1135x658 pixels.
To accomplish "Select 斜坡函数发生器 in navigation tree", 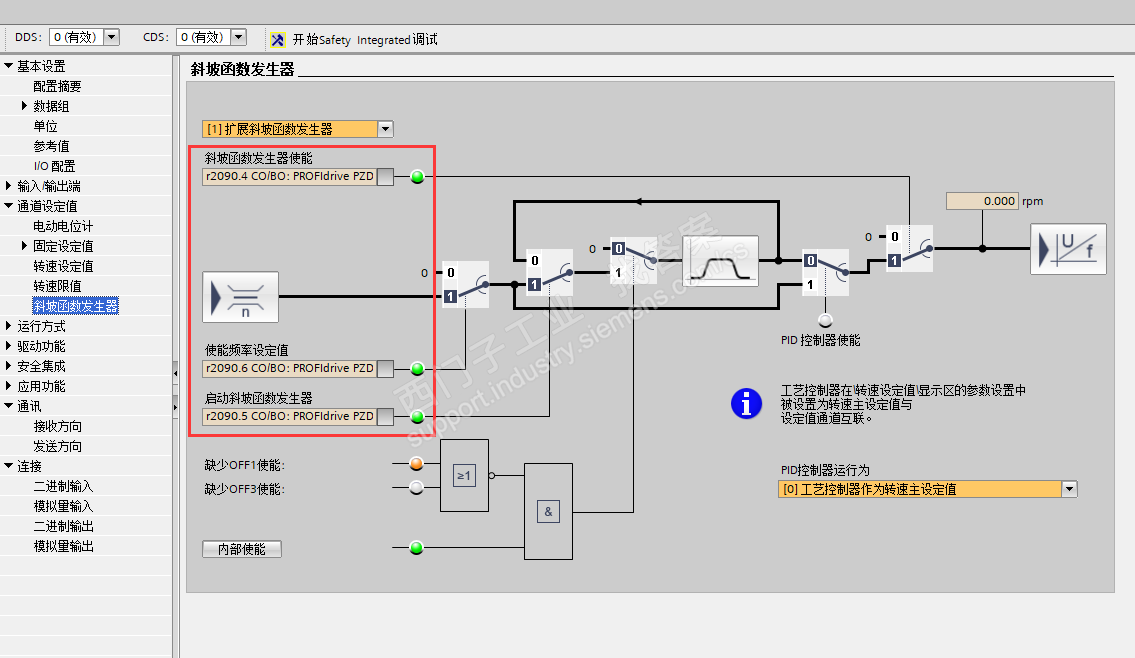I will pyautogui.click(x=75, y=306).
